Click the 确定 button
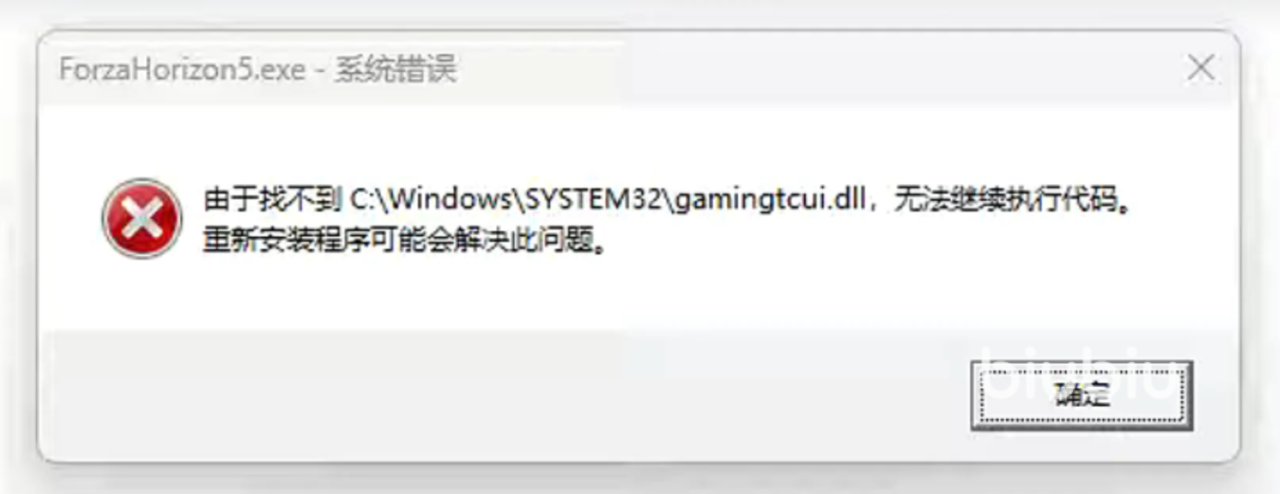Image resolution: width=1280 pixels, height=494 pixels. pos(1082,395)
